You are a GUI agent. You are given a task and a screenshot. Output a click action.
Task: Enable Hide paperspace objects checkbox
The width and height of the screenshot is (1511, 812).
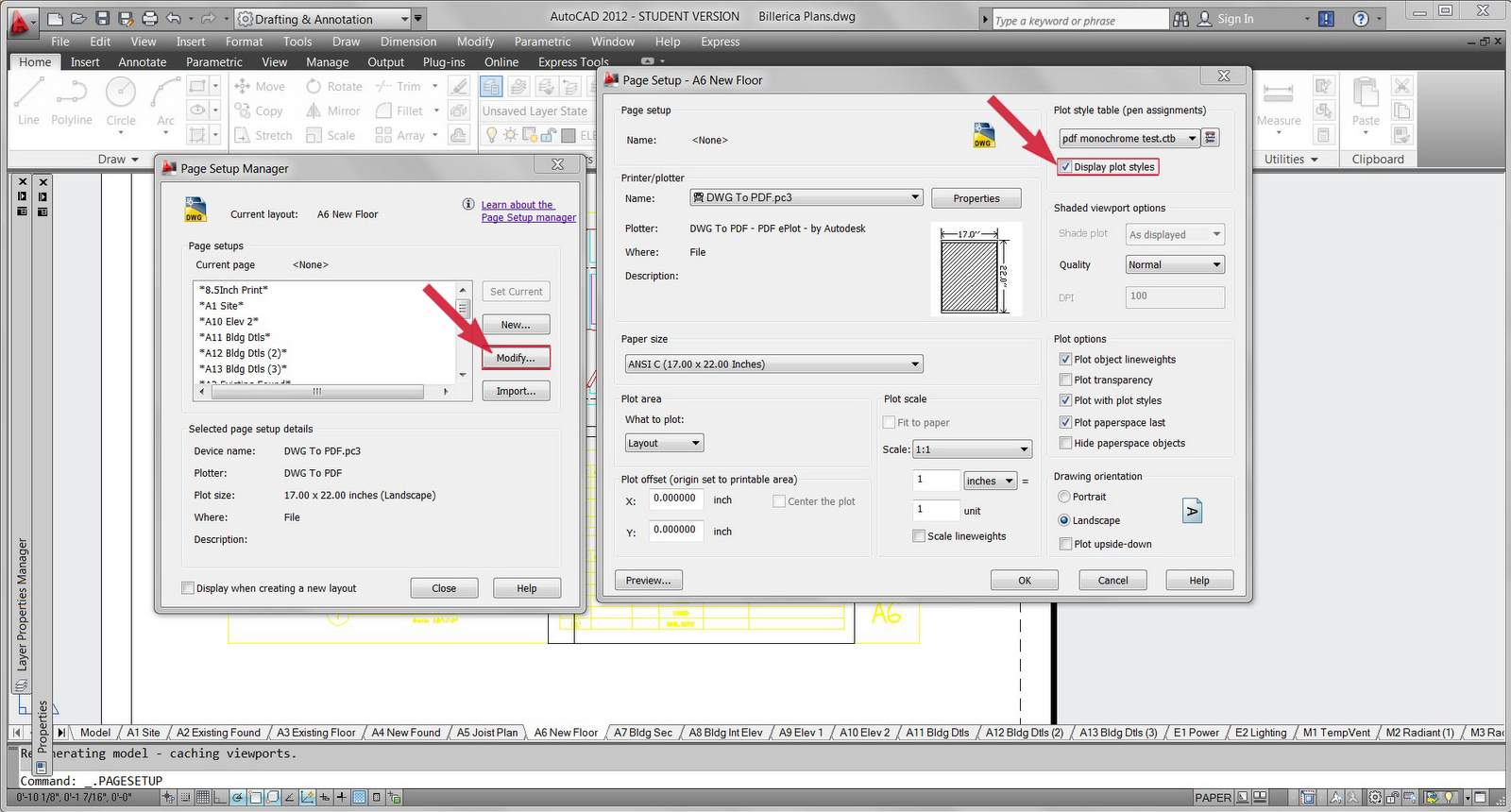coord(1065,444)
